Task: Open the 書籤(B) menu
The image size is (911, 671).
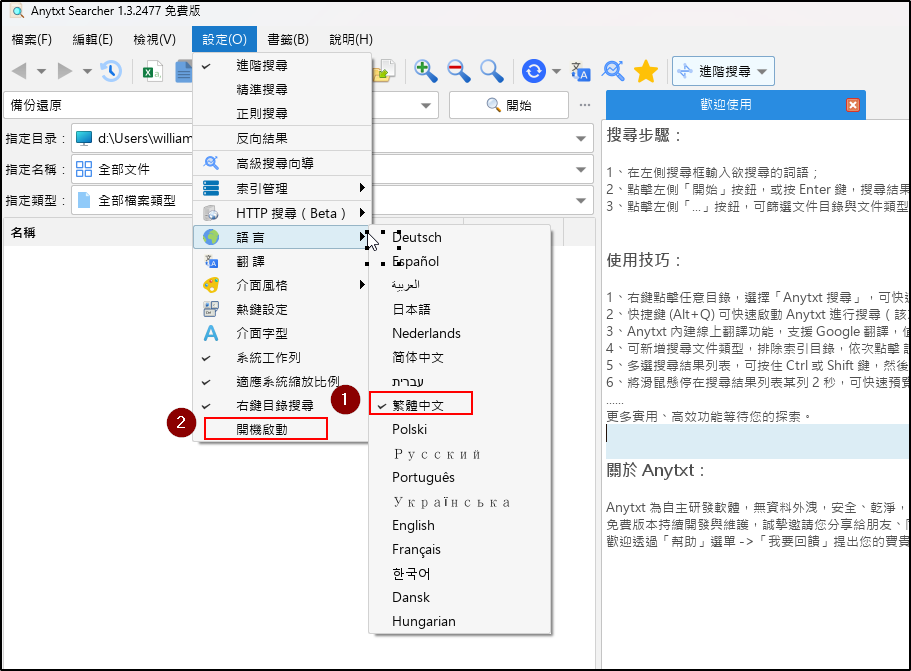Action: click(288, 40)
